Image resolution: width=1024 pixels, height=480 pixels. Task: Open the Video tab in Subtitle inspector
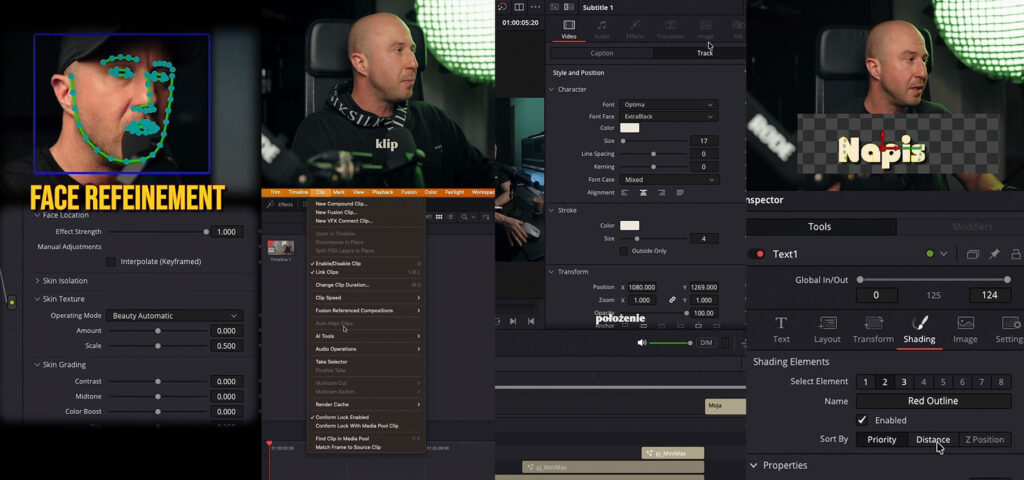(x=569, y=29)
